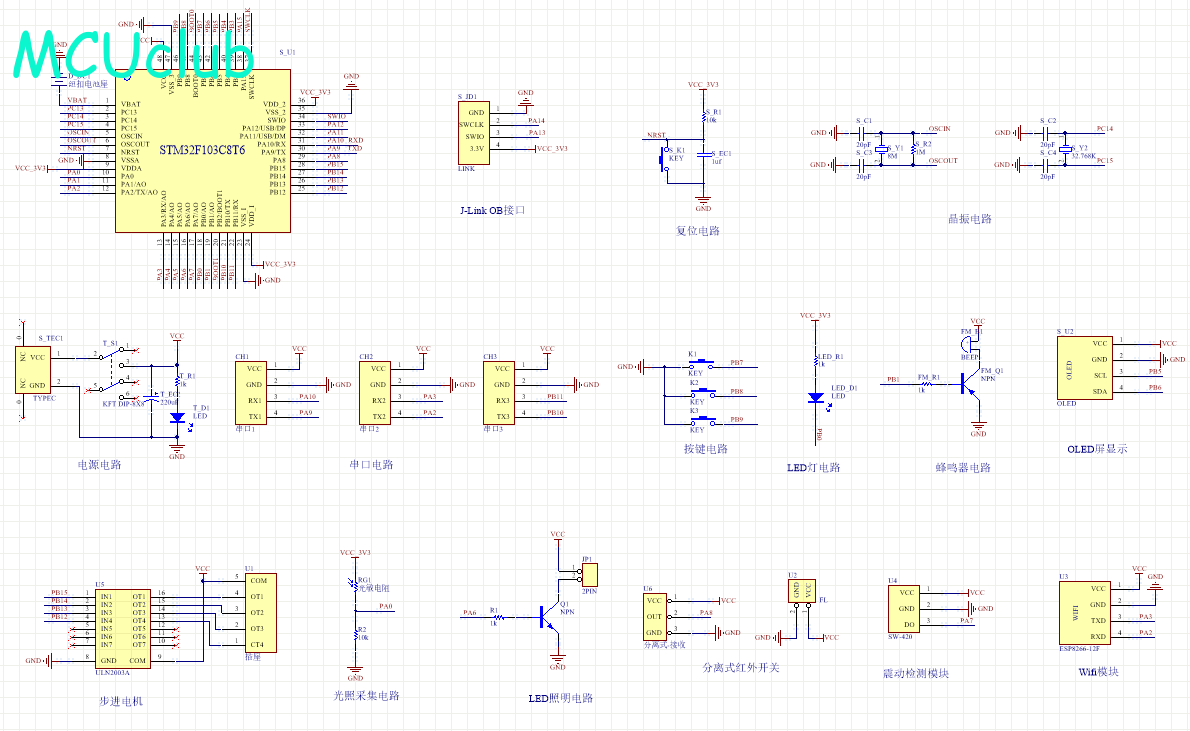Click the CH2 serial port connector
Screen dimensions: 1190x731
click(x=377, y=391)
